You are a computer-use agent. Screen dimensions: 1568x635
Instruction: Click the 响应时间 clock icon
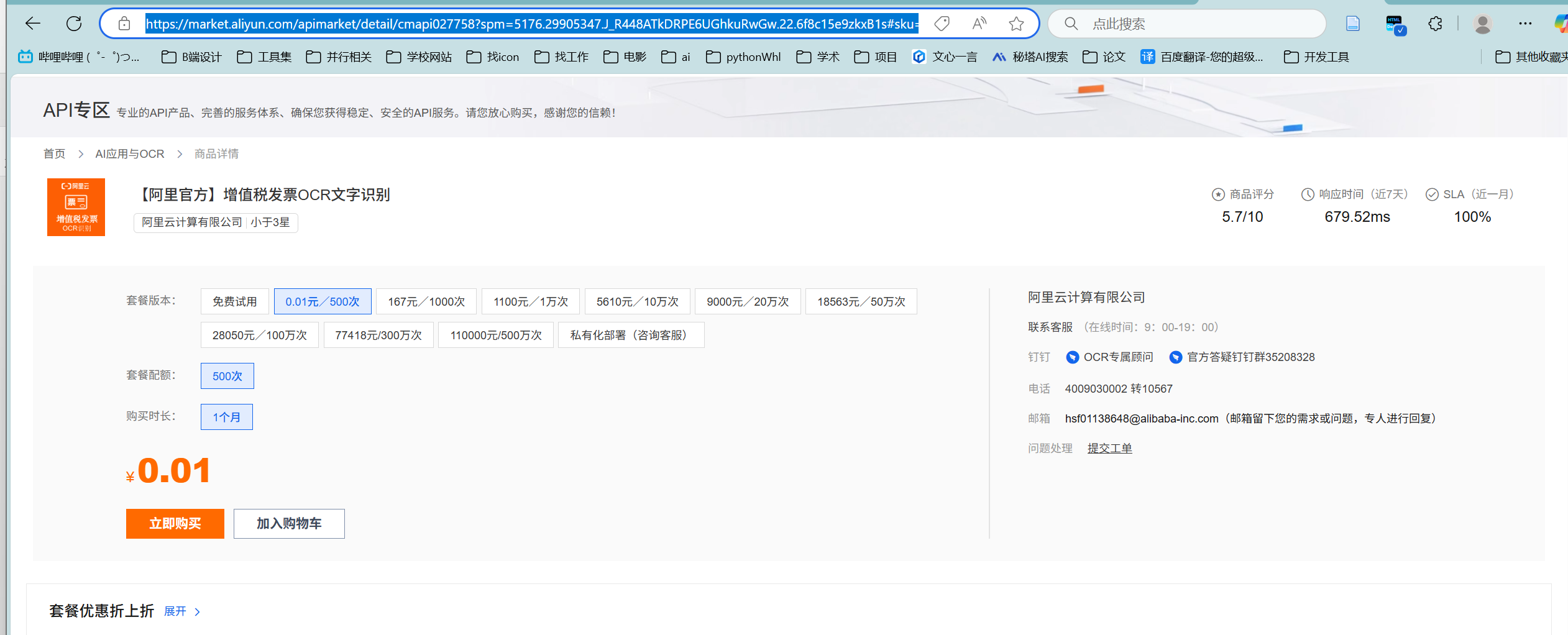coord(1308,194)
